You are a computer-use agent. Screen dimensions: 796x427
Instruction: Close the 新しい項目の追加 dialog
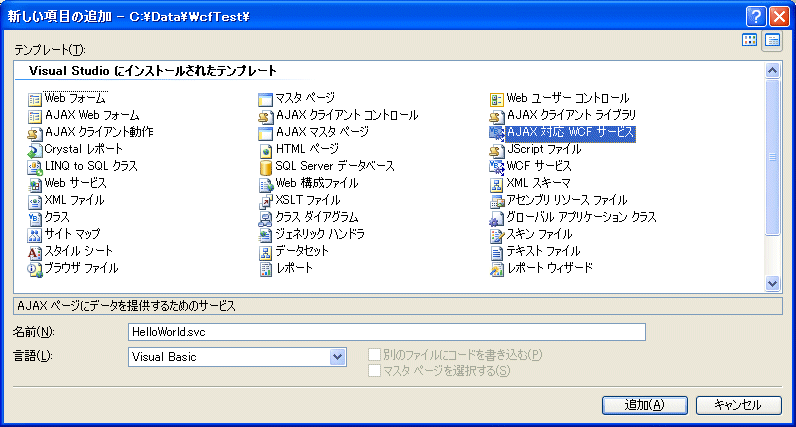pyautogui.click(x=779, y=17)
